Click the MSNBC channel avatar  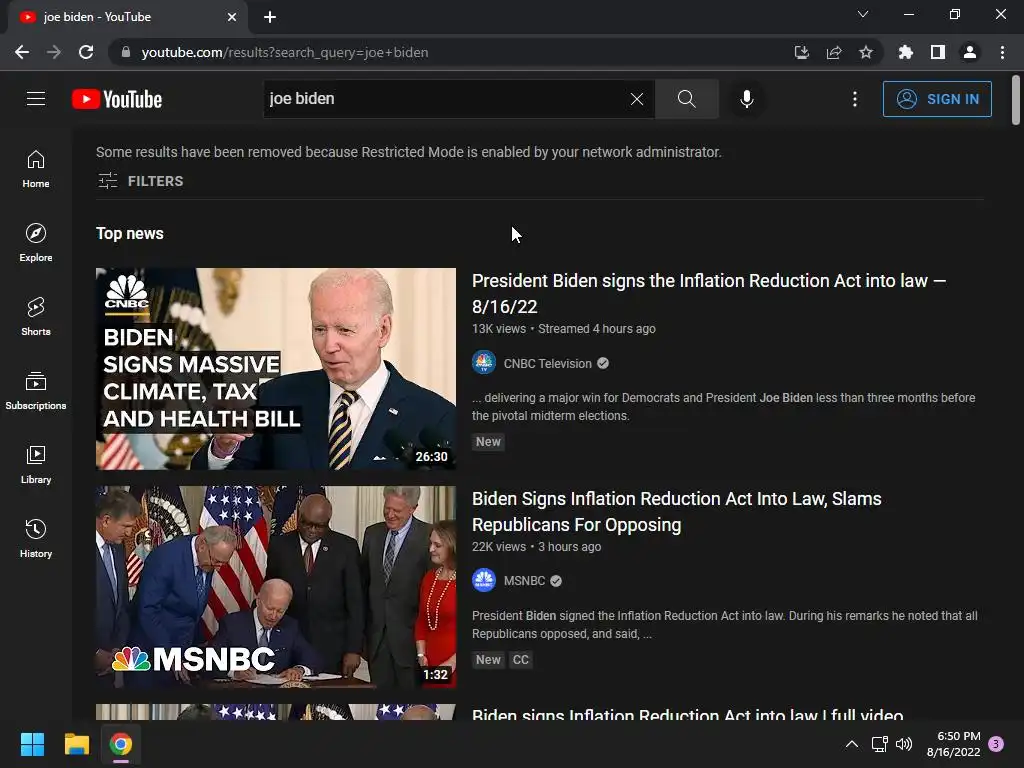(x=484, y=580)
